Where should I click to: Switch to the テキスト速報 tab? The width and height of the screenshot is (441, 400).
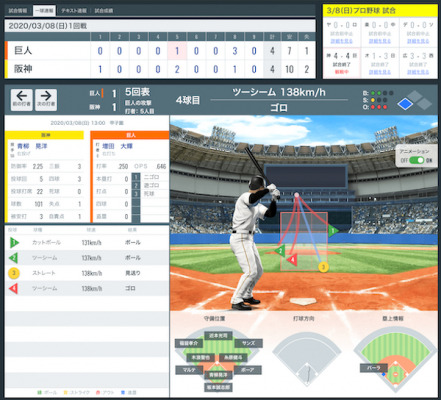click(74, 11)
